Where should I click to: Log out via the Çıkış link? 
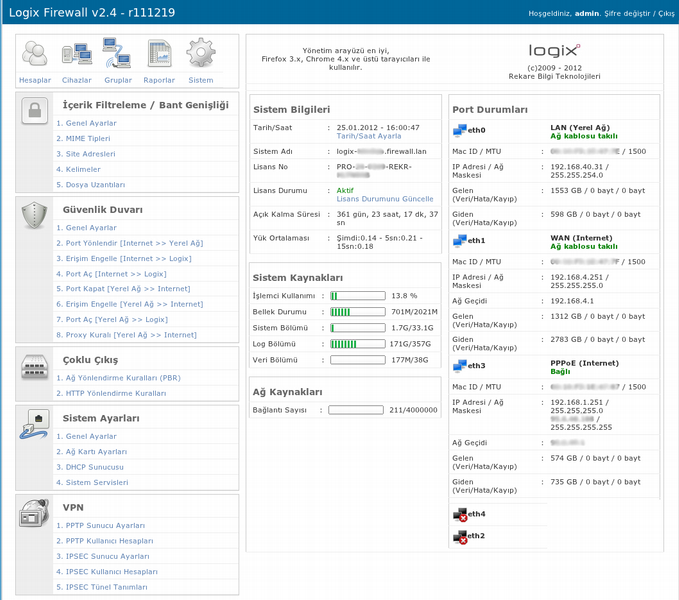coord(666,13)
